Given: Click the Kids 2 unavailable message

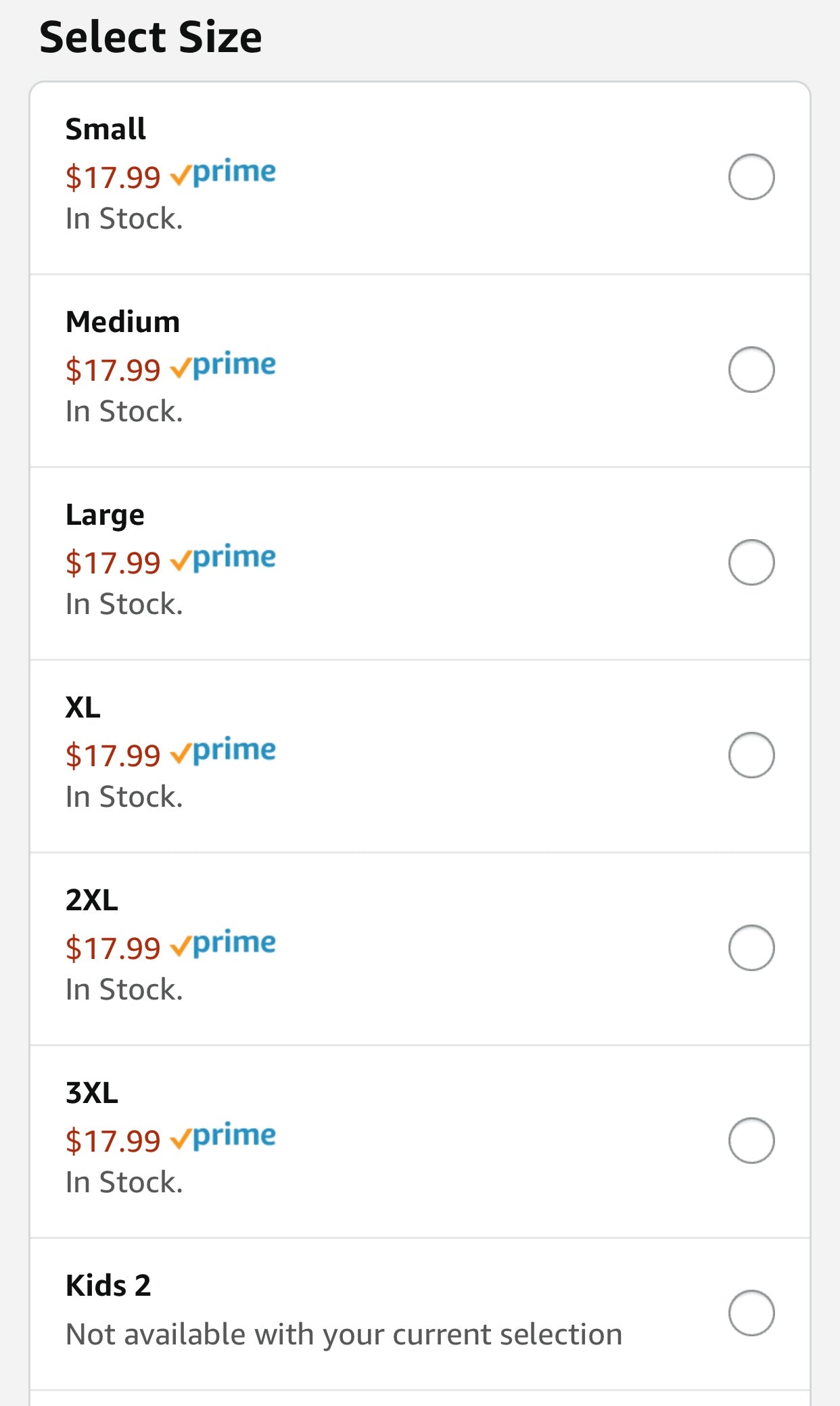Looking at the screenshot, I should pos(344,1335).
